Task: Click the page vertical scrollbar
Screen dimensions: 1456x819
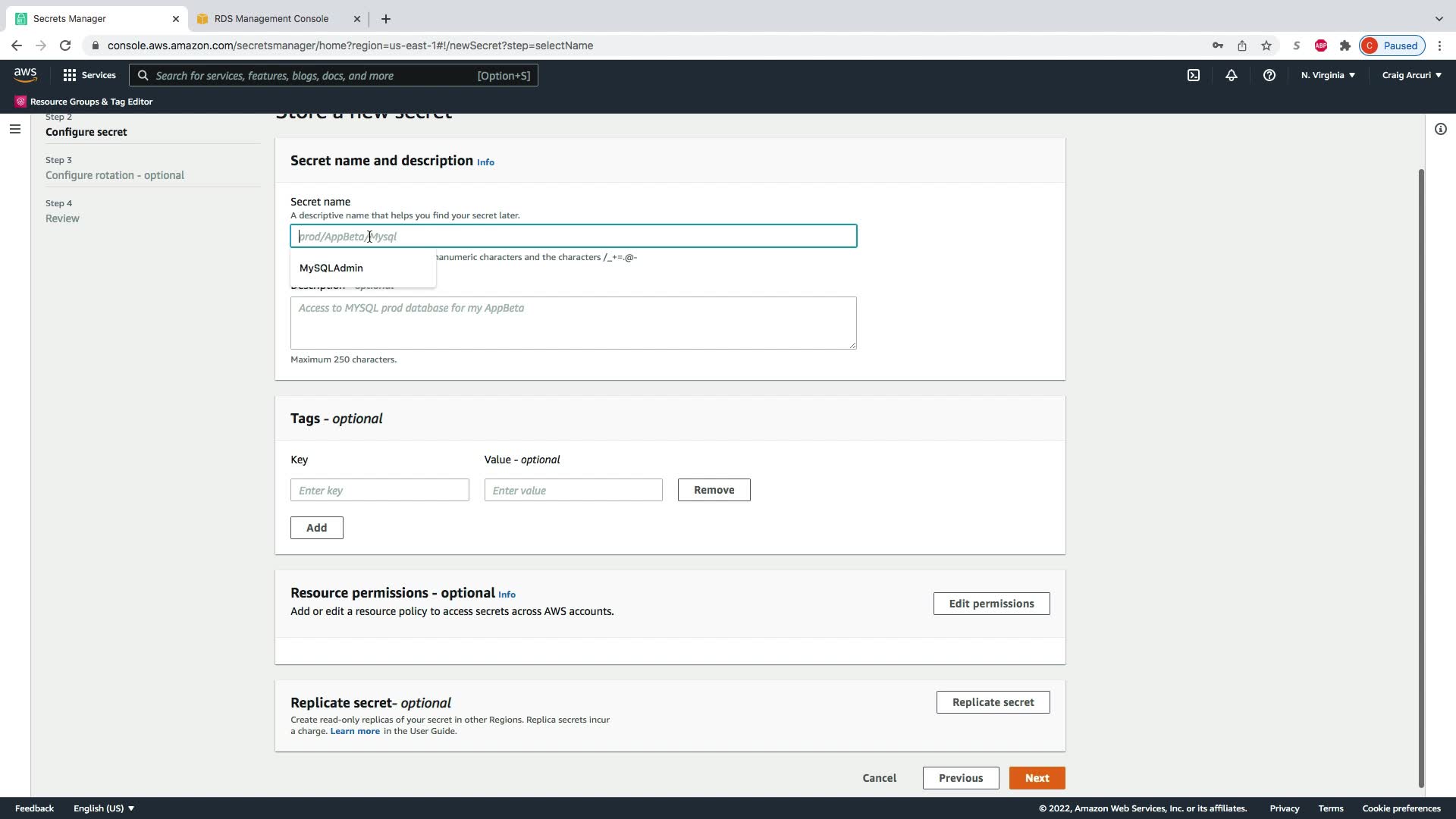Action: click(x=1421, y=478)
